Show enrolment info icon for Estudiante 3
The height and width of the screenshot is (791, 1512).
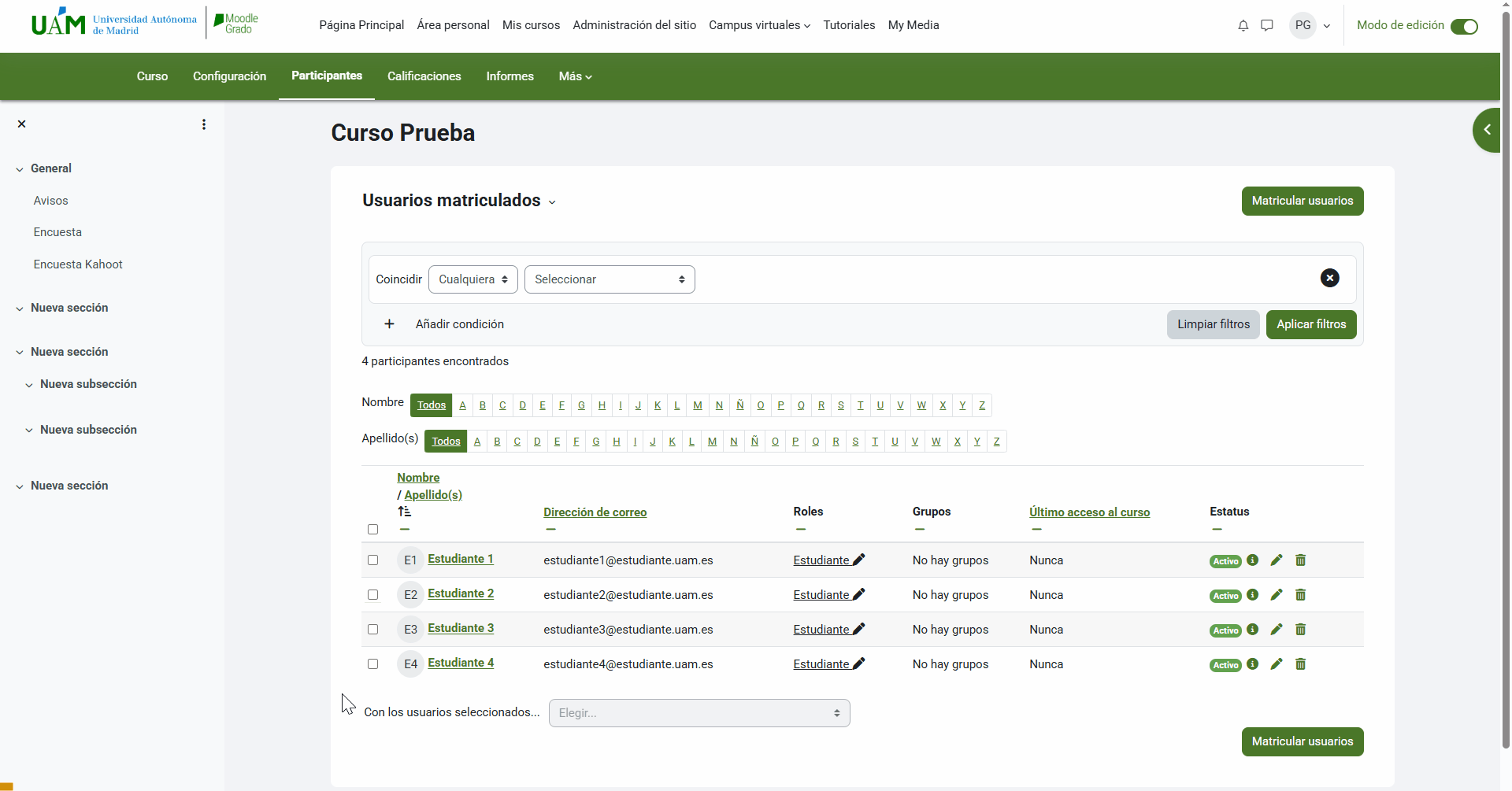pyautogui.click(x=1252, y=630)
